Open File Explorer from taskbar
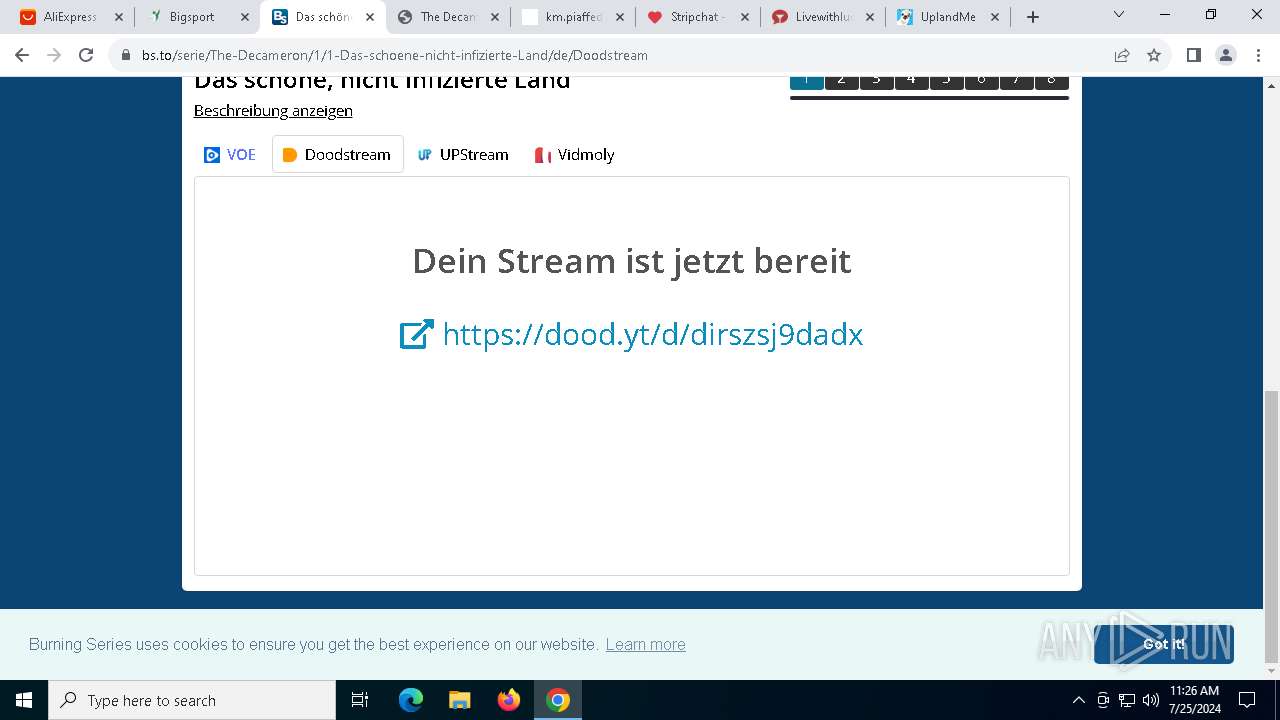 pos(459,700)
